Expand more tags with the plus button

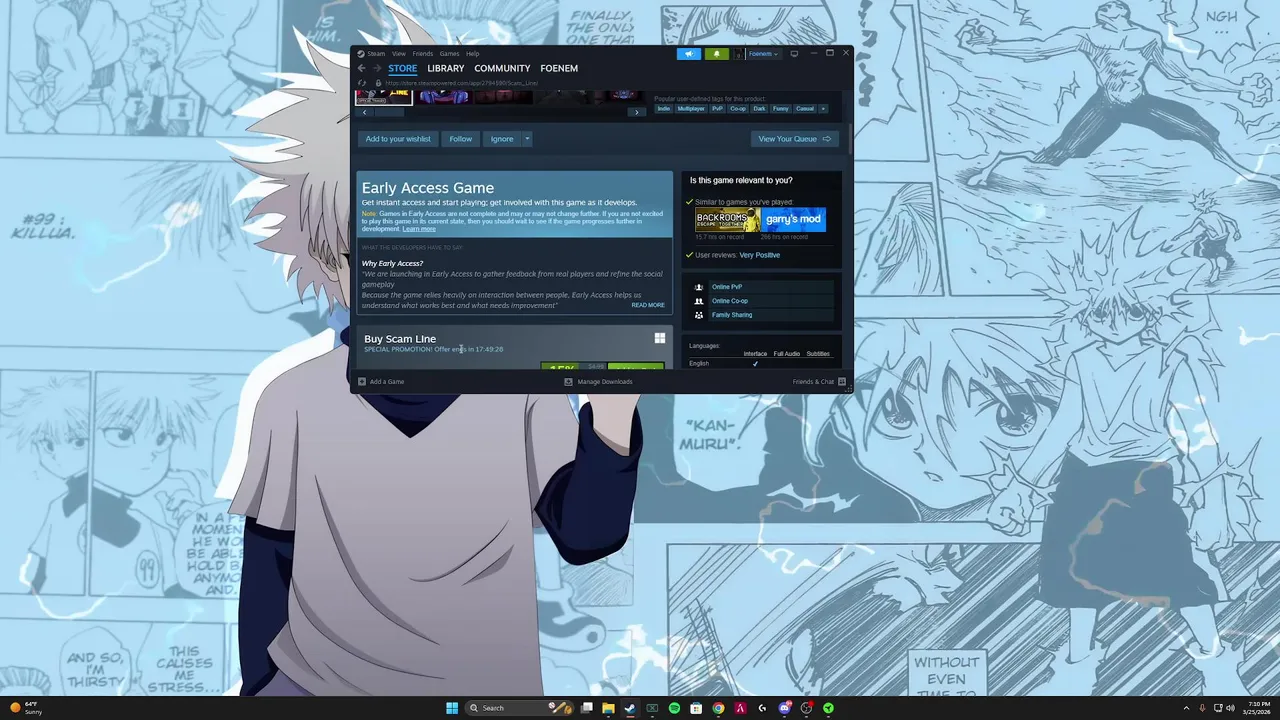click(x=823, y=109)
